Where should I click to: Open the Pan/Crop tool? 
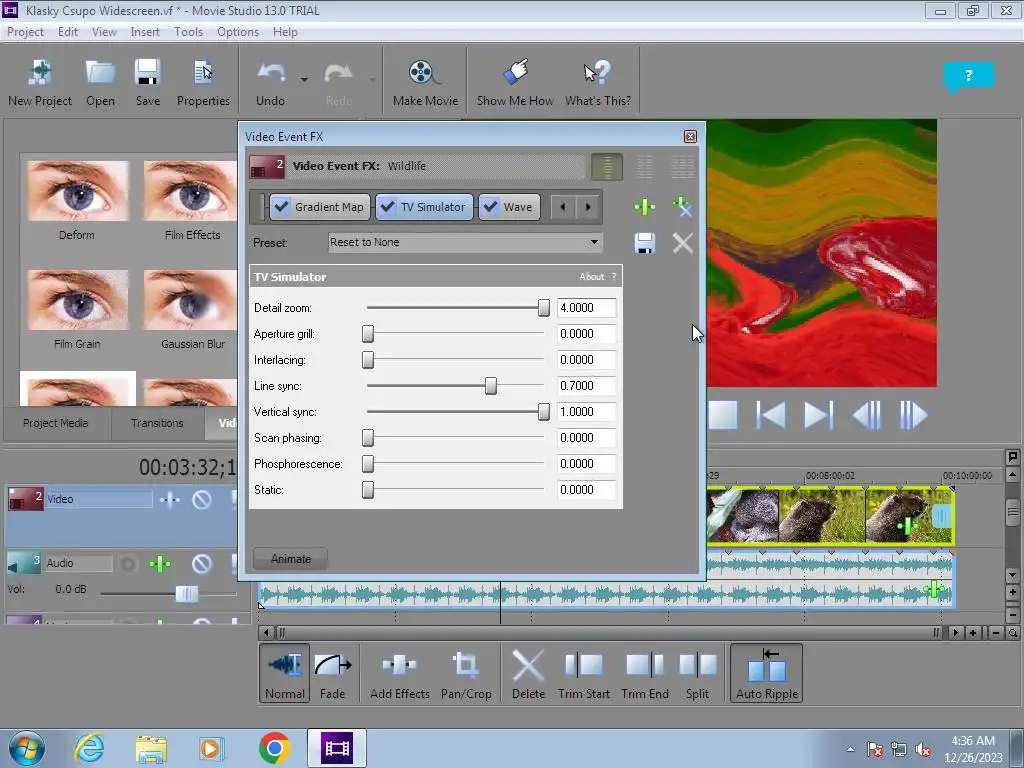[x=466, y=673]
